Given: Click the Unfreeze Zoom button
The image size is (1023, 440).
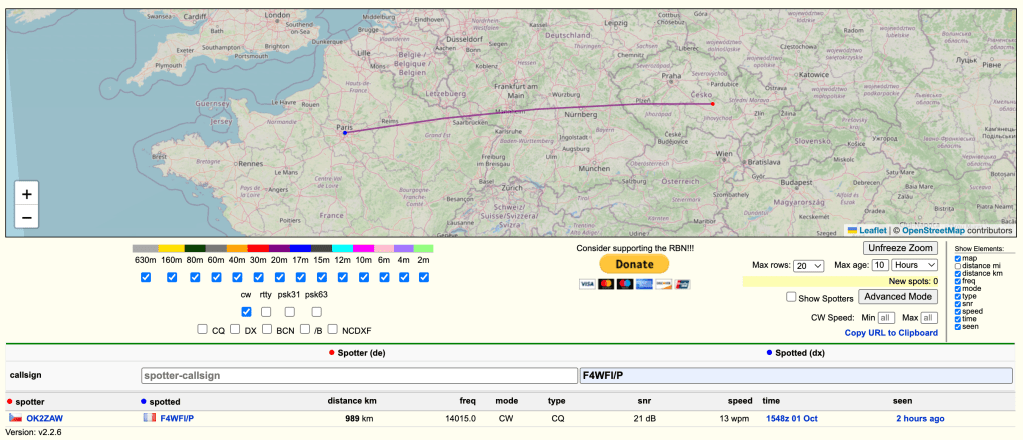Looking at the screenshot, I should tap(900, 247).
